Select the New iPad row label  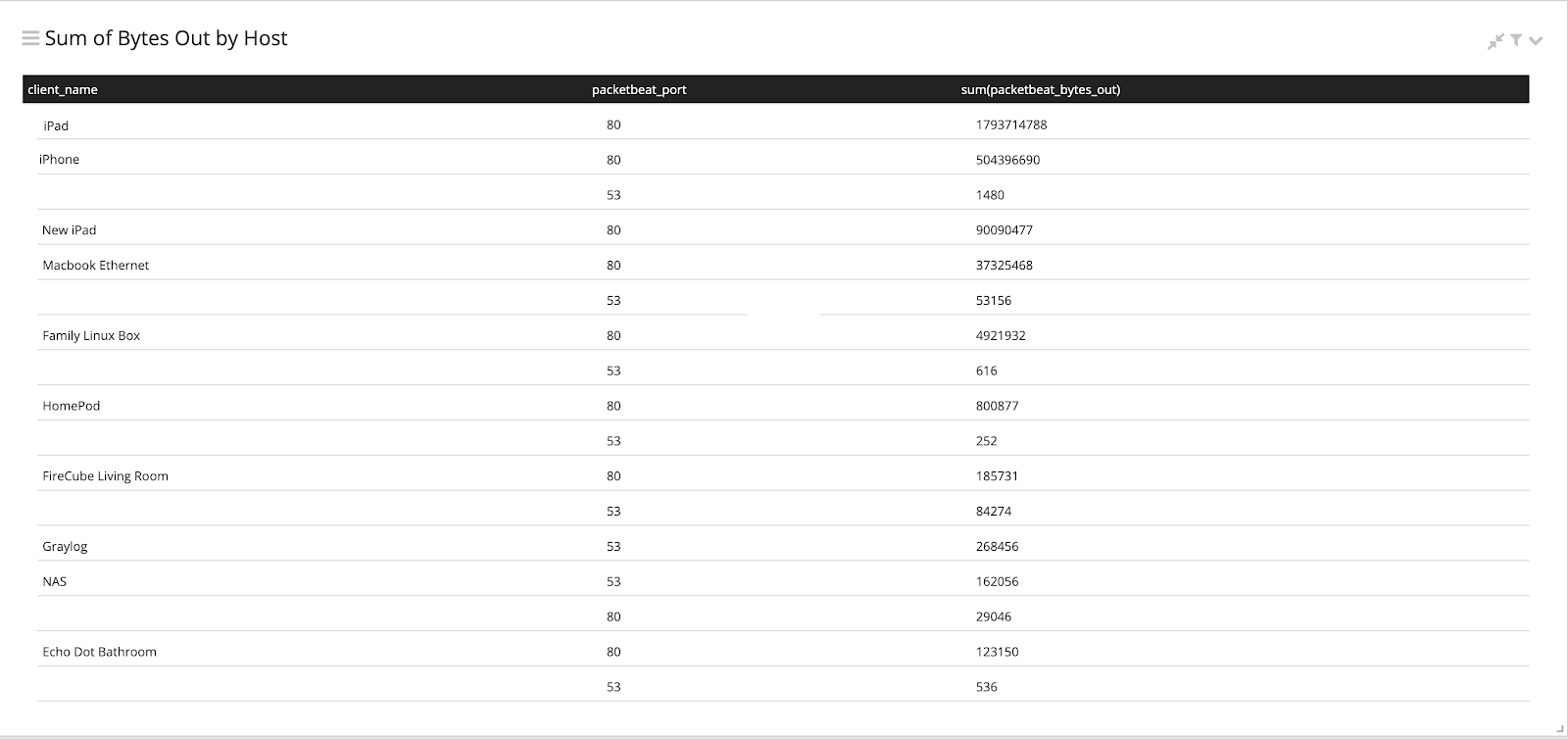pyautogui.click(x=69, y=230)
